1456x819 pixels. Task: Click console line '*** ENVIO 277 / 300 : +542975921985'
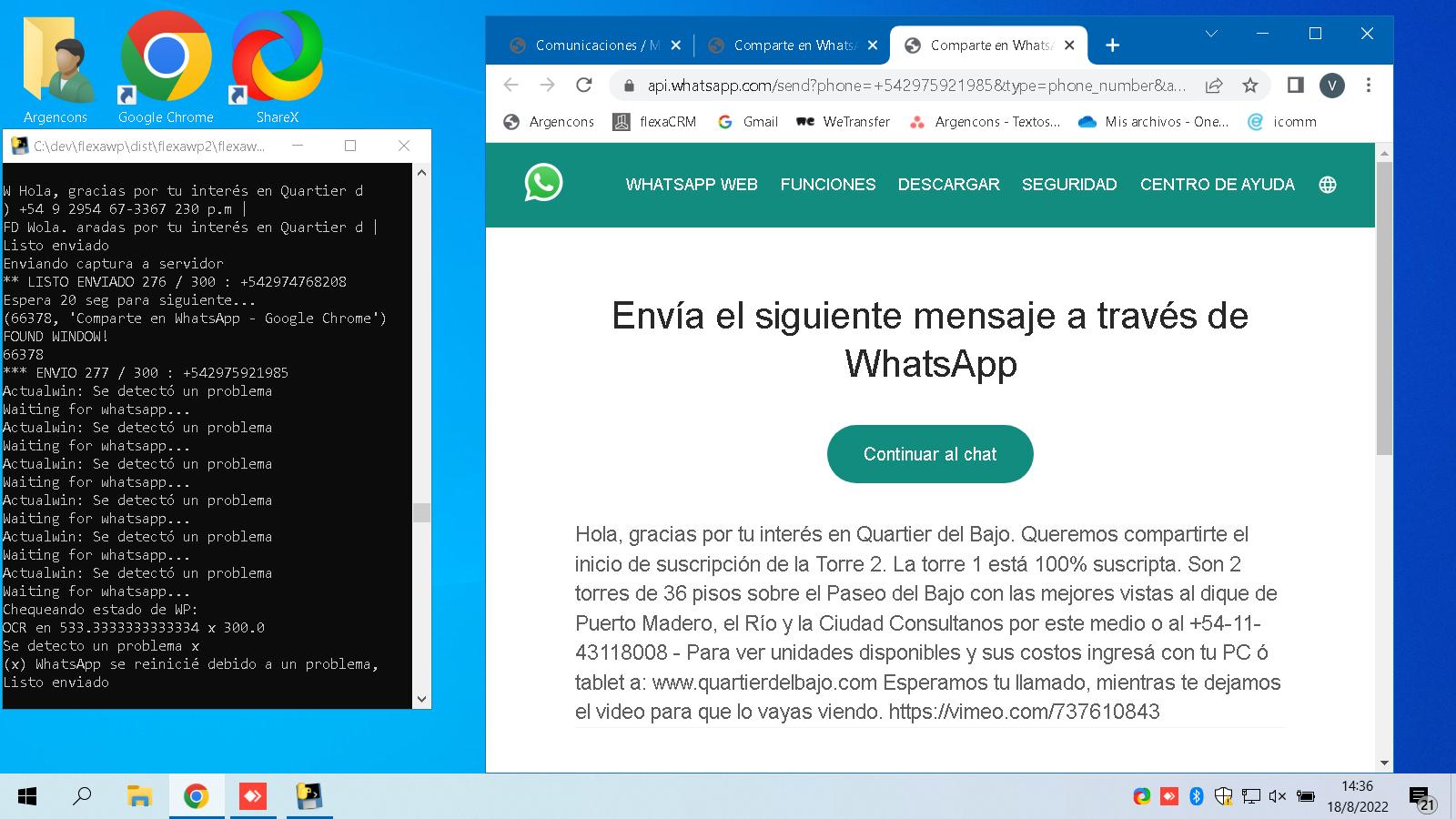pos(146,372)
